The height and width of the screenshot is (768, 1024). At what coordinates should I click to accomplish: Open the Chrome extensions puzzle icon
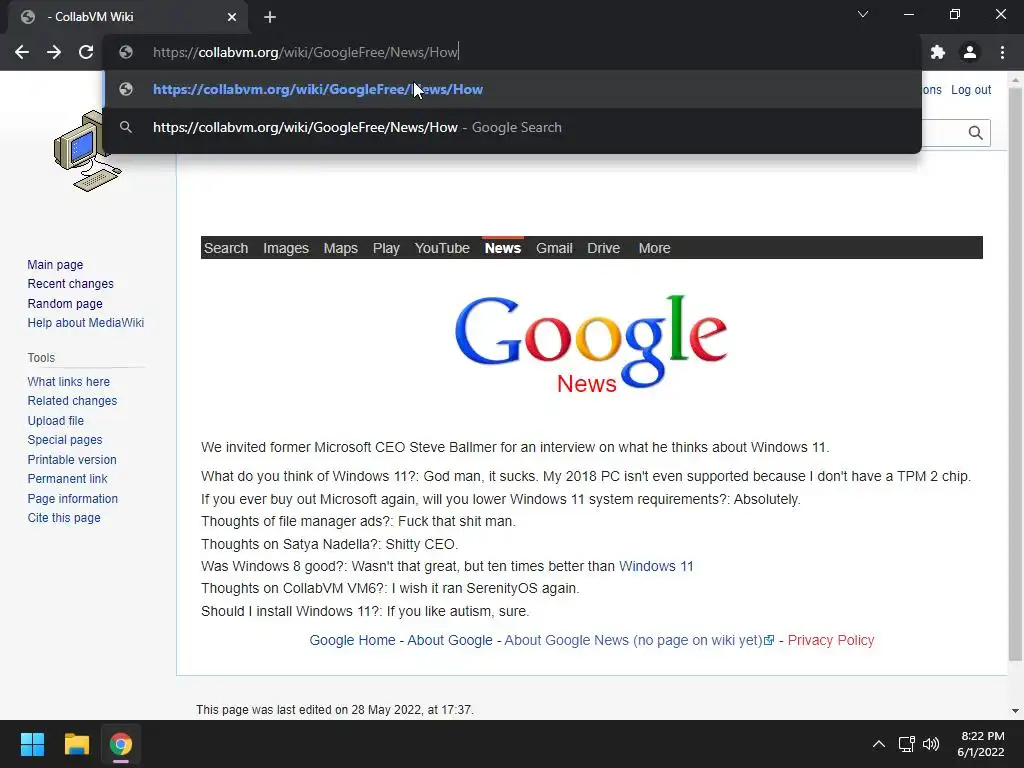pyautogui.click(x=938, y=52)
